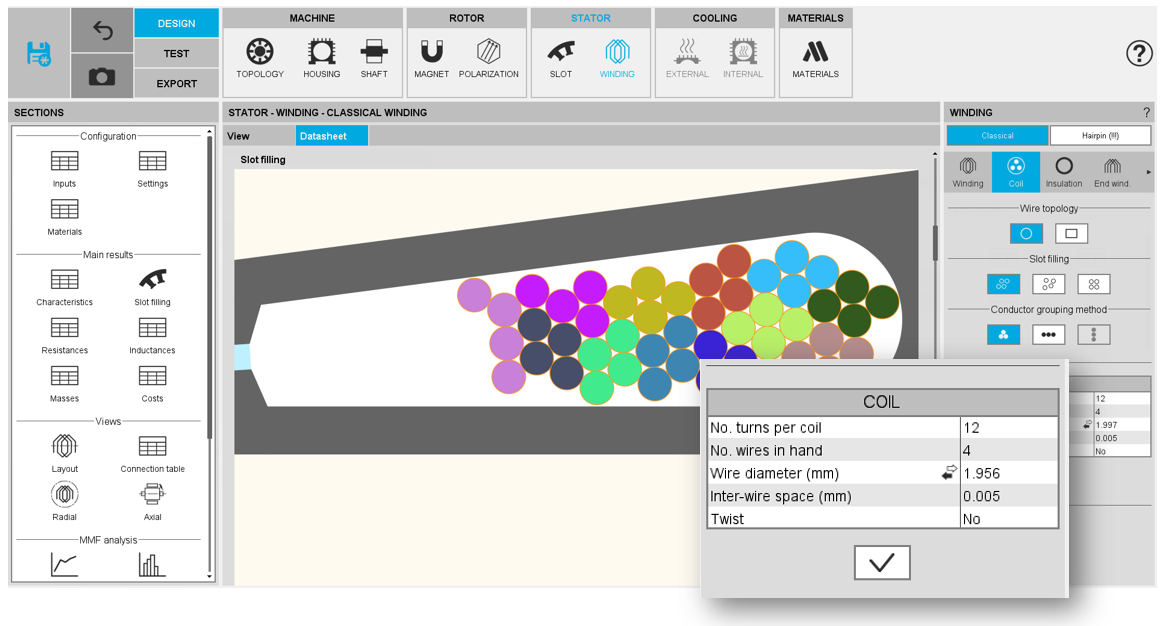The height and width of the screenshot is (626, 1171).
Task: Select circular wire topology option
Action: [1026, 234]
